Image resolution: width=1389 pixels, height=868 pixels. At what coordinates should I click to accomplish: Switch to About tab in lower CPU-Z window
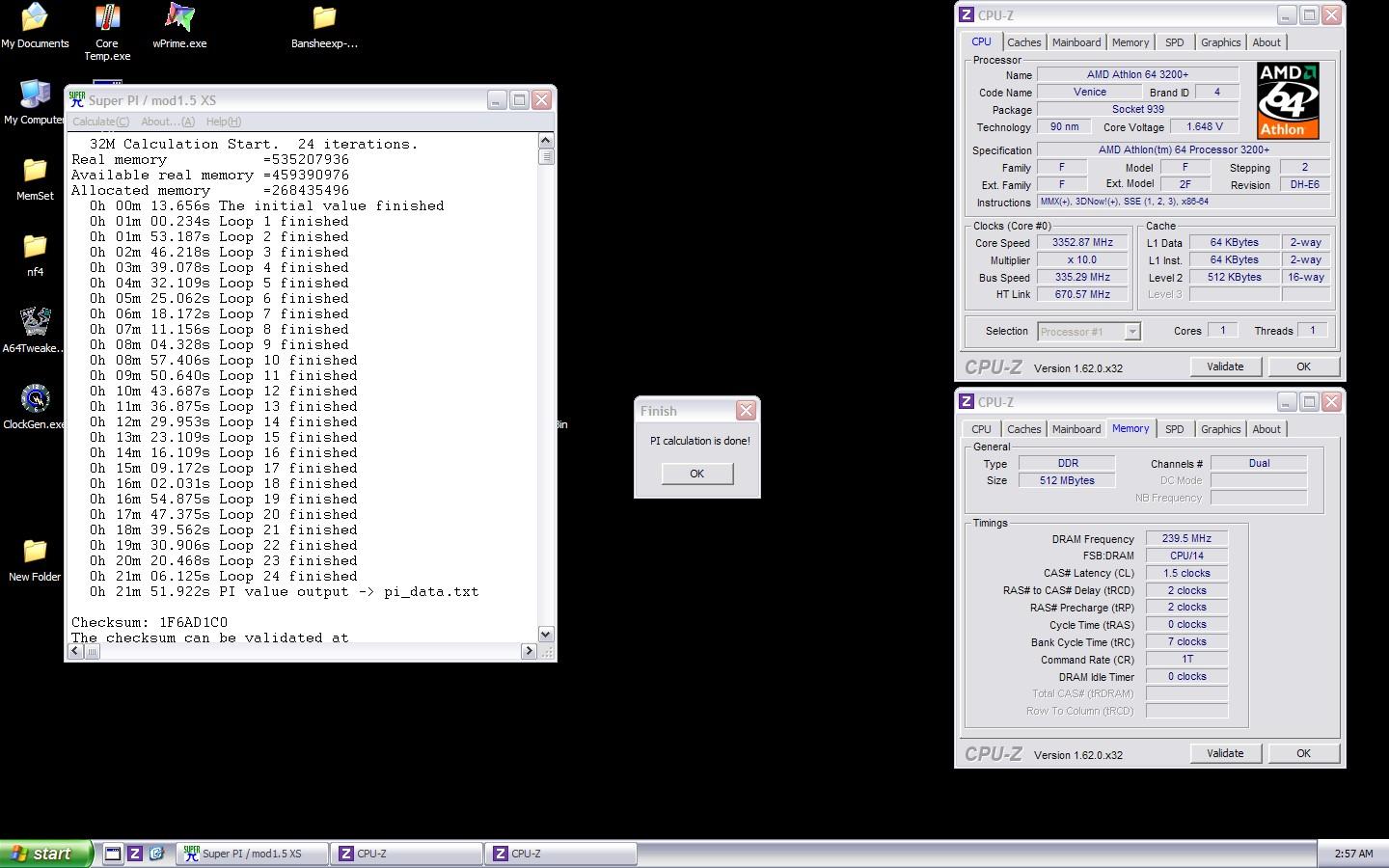tap(1266, 429)
